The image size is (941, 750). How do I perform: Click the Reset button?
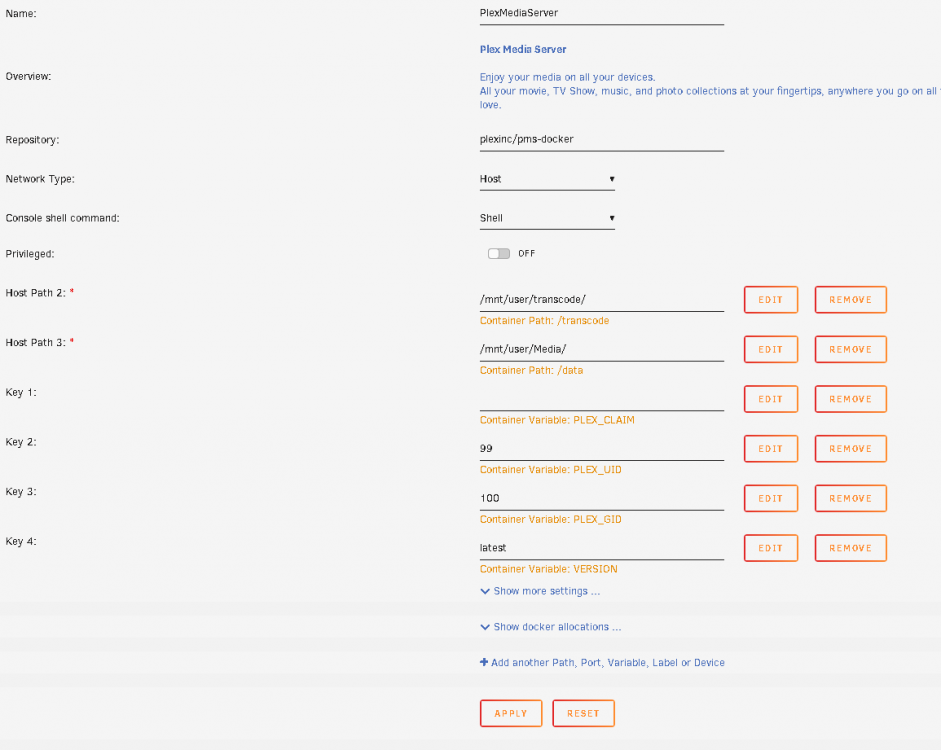click(x=583, y=713)
